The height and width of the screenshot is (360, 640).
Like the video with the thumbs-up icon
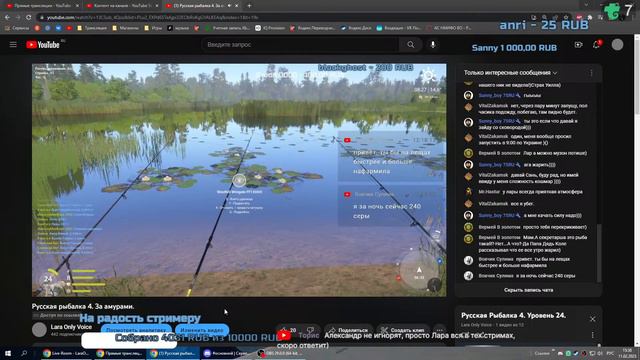point(283,330)
